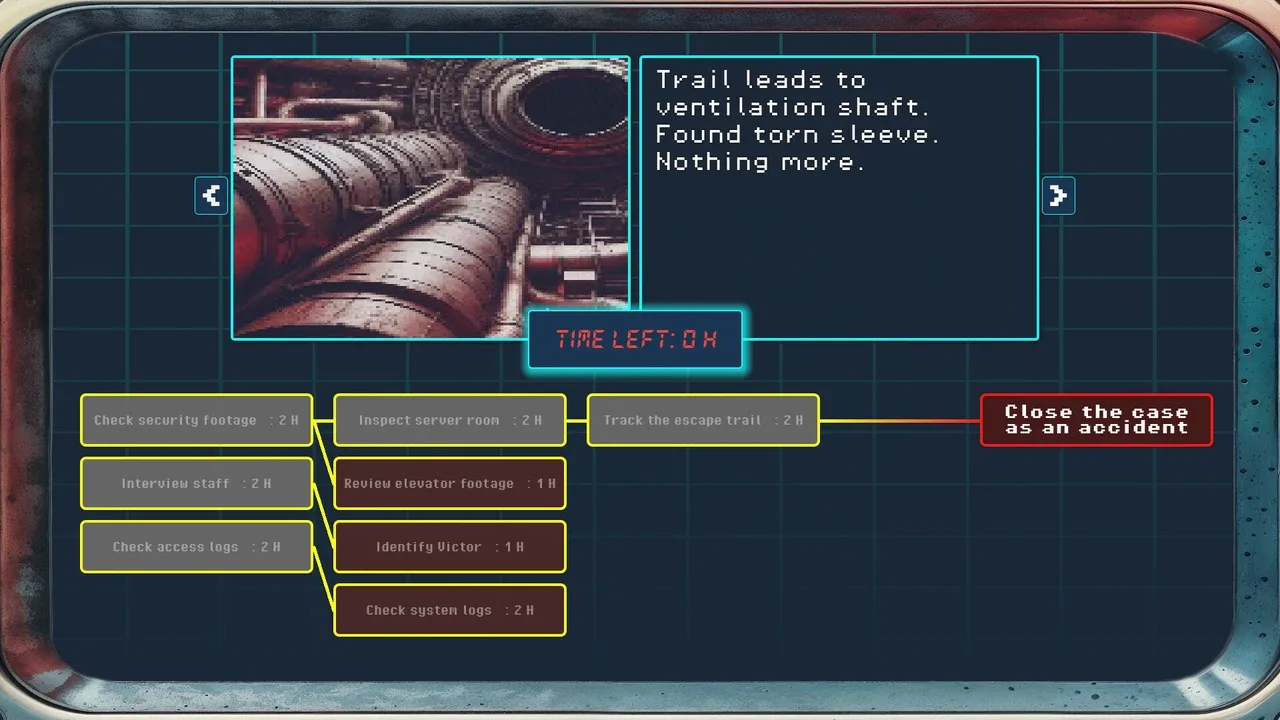The width and height of the screenshot is (1280, 720).
Task: Click line connecting escape trail to Close case
Action: (900, 420)
